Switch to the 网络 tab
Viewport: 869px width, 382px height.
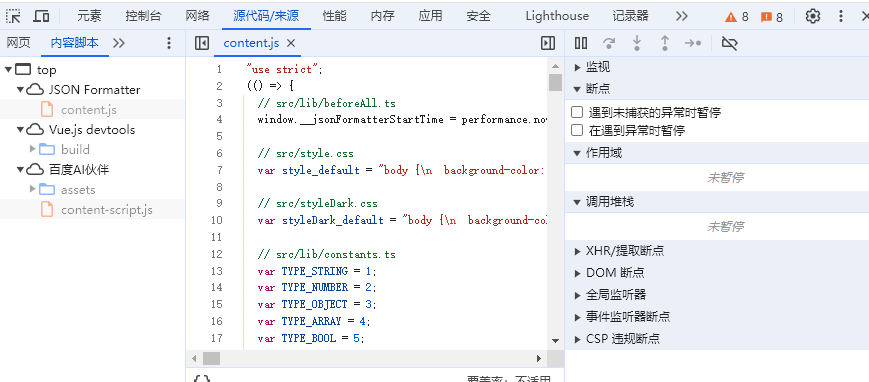click(197, 16)
